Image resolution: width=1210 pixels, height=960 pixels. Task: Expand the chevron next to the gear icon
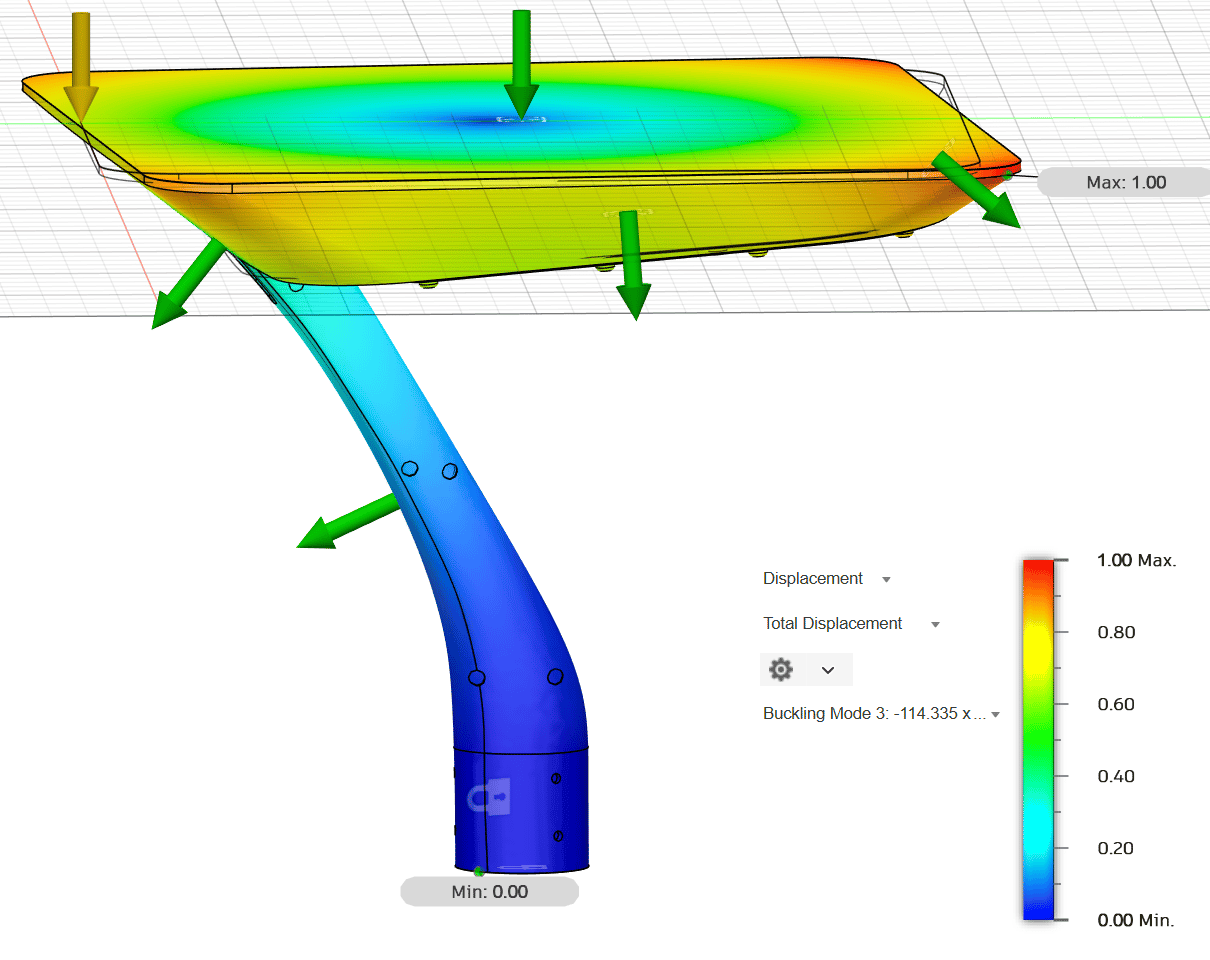click(828, 670)
